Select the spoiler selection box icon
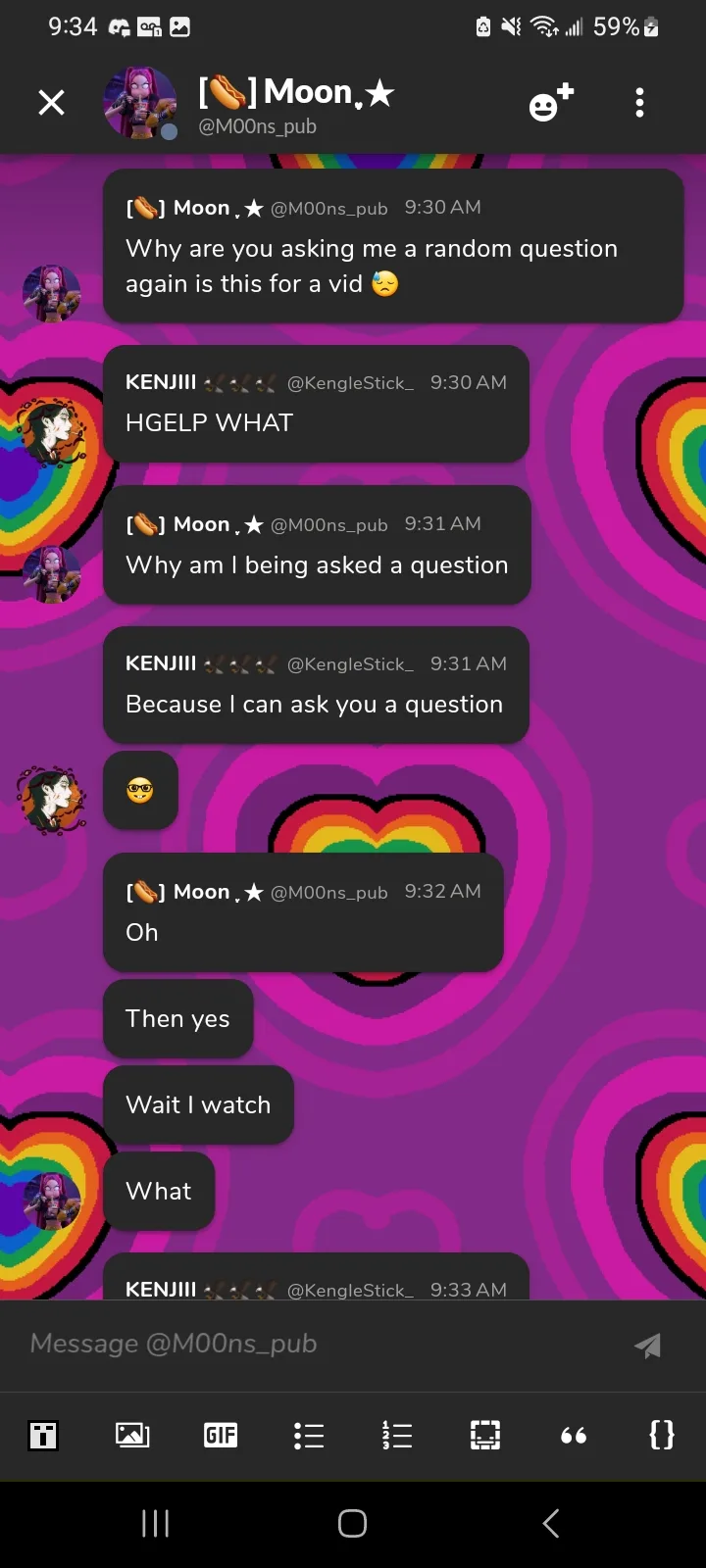Image resolution: width=706 pixels, height=1568 pixels. click(485, 1436)
